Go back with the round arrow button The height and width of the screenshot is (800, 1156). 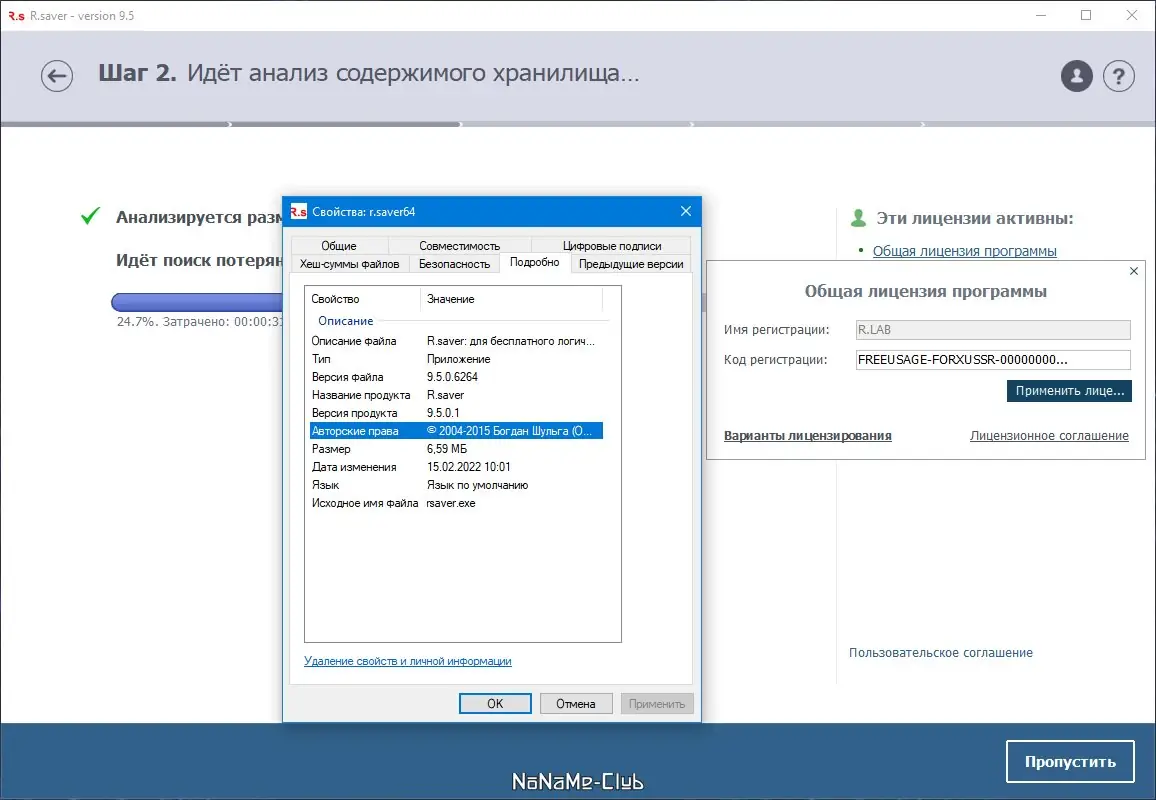coord(57,76)
